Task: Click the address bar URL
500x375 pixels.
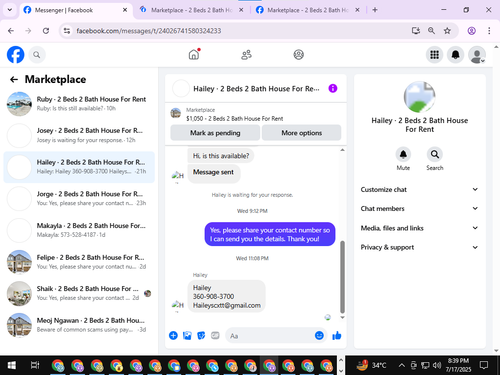Action: point(149,31)
